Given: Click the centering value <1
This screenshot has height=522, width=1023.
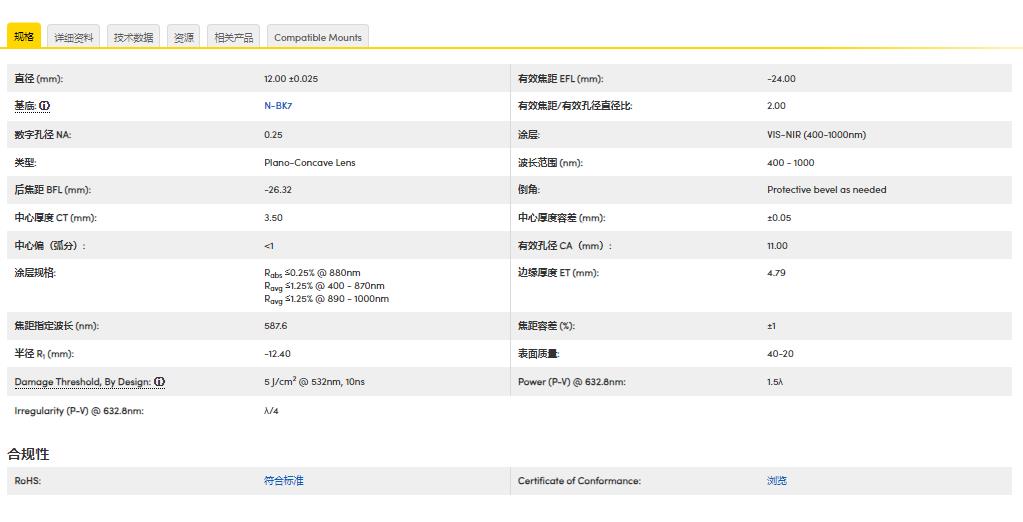Looking at the screenshot, I should (269, 246).
